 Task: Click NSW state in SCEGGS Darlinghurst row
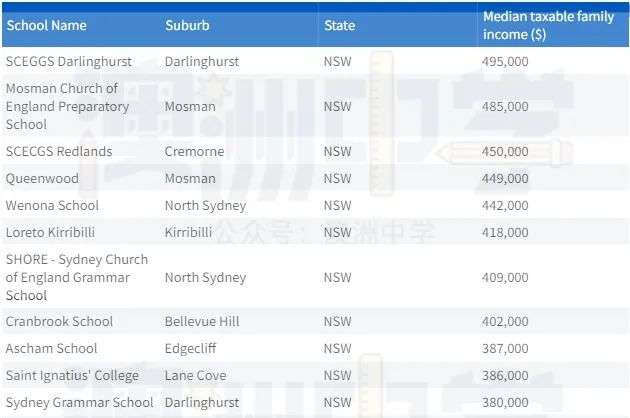[338, 61]
